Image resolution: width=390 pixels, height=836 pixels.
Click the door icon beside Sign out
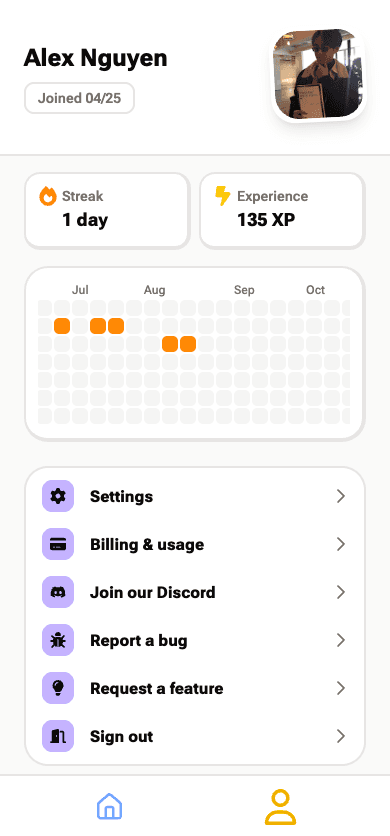pyautogui.click(x=58, y=736)
